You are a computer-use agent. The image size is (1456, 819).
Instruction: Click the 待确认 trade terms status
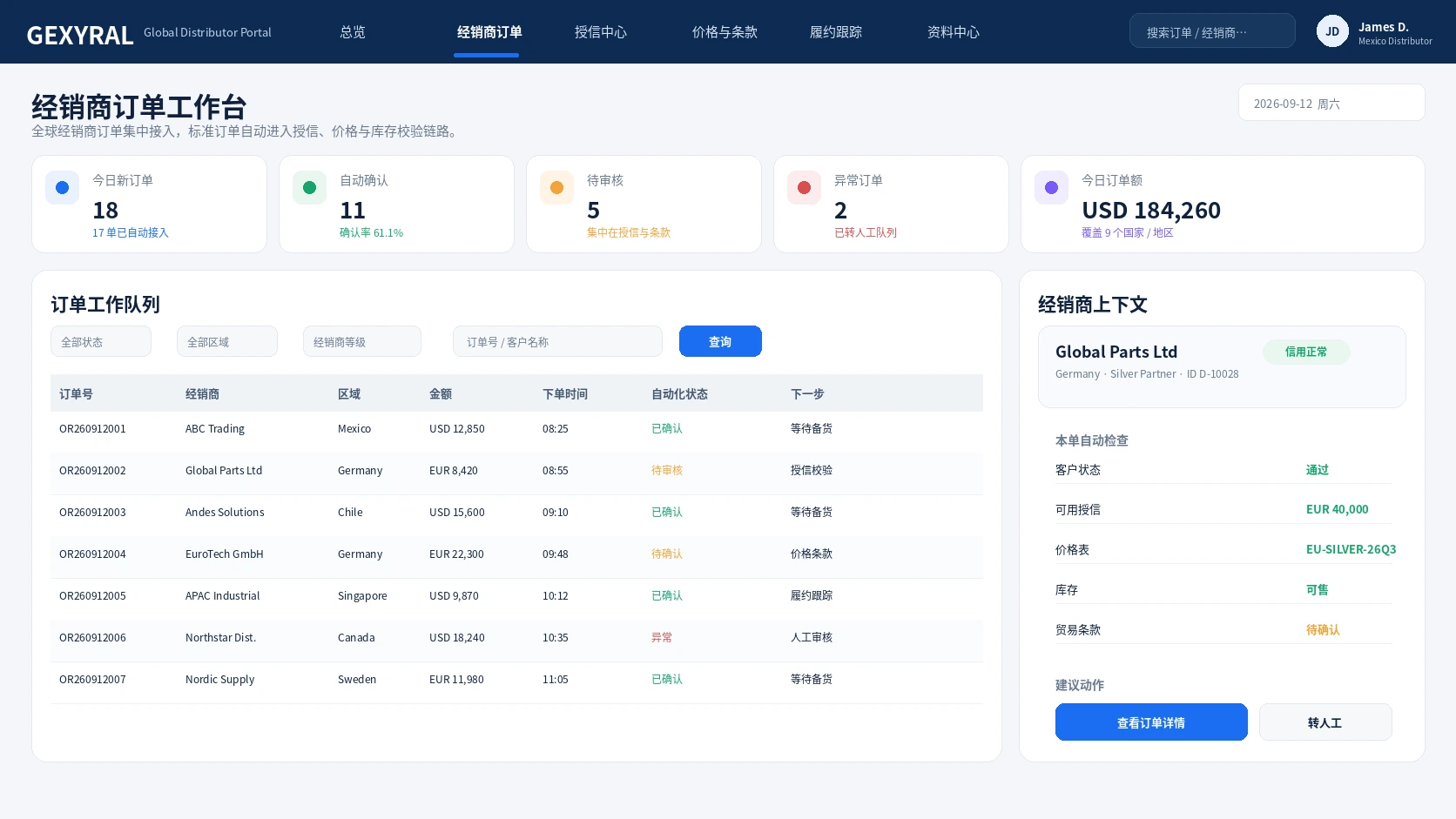pyautogui.click(x=1323, y=629)
